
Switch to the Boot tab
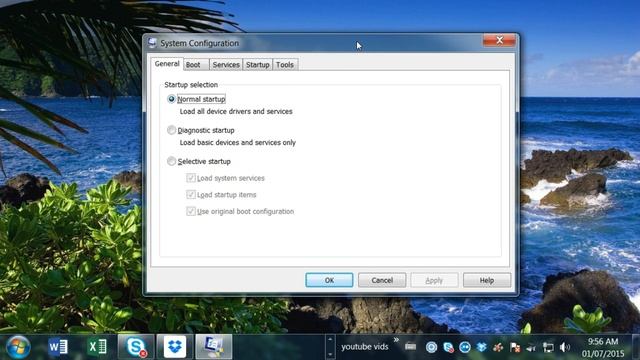(x=196, y=64)
